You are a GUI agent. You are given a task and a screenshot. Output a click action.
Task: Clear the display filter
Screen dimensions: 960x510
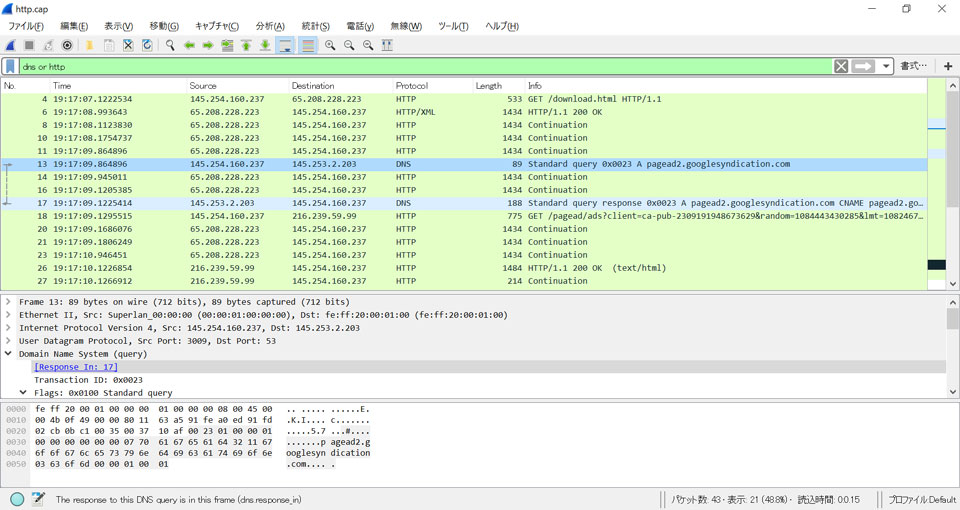point(841,66)
